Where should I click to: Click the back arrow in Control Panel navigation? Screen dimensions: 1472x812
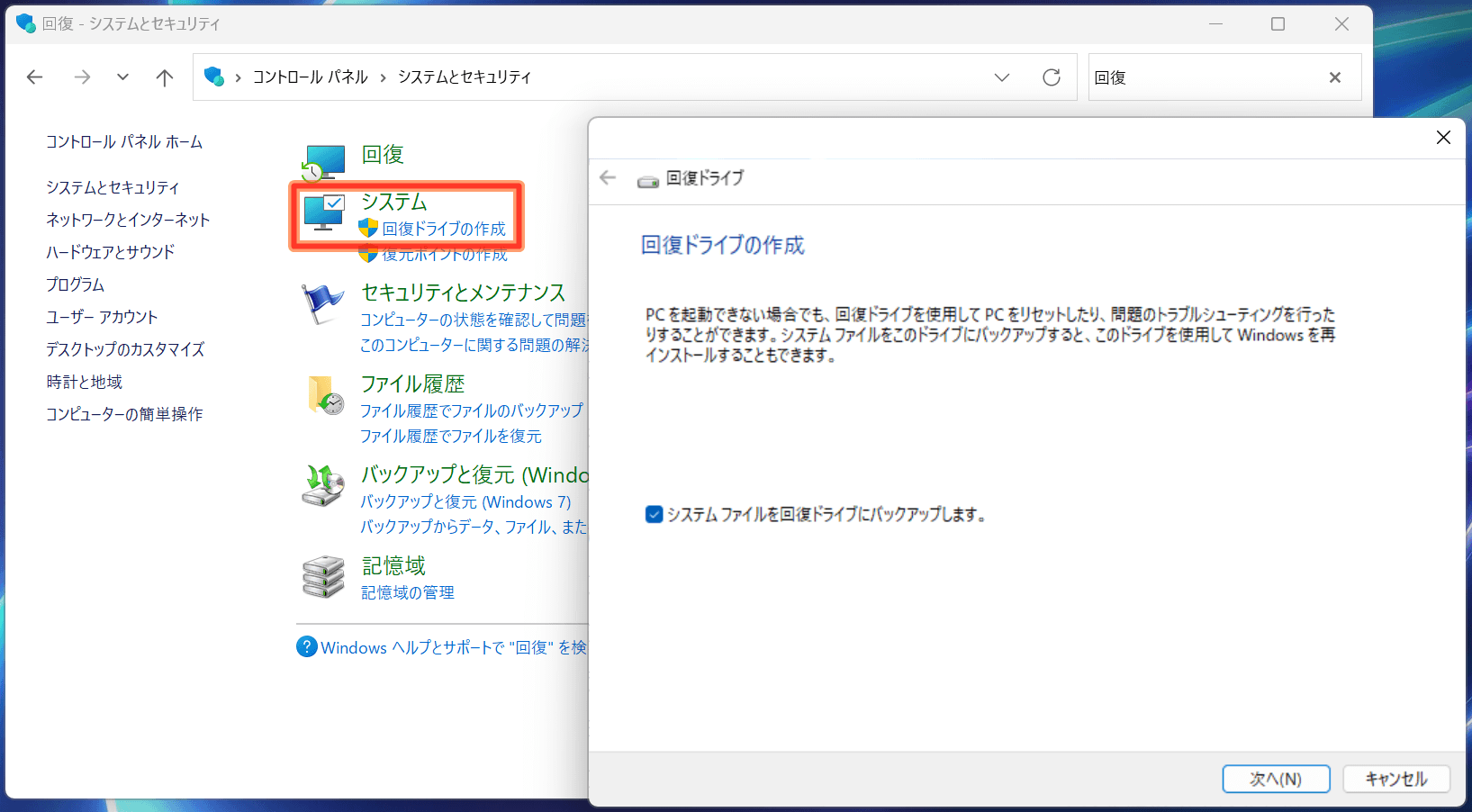click(x=35, y=77)
